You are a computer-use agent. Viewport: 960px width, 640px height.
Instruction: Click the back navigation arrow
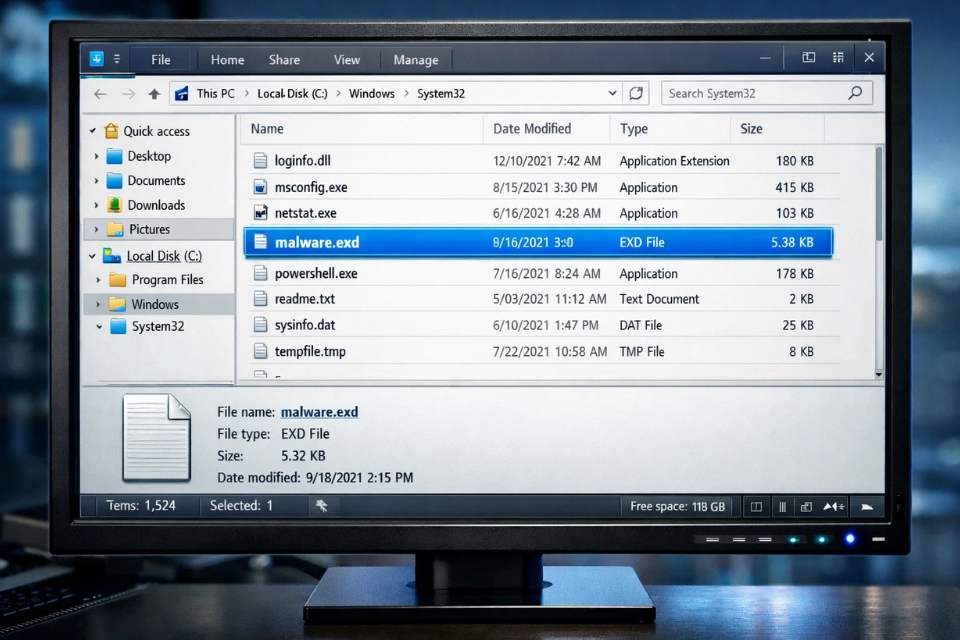pos(99,92)
